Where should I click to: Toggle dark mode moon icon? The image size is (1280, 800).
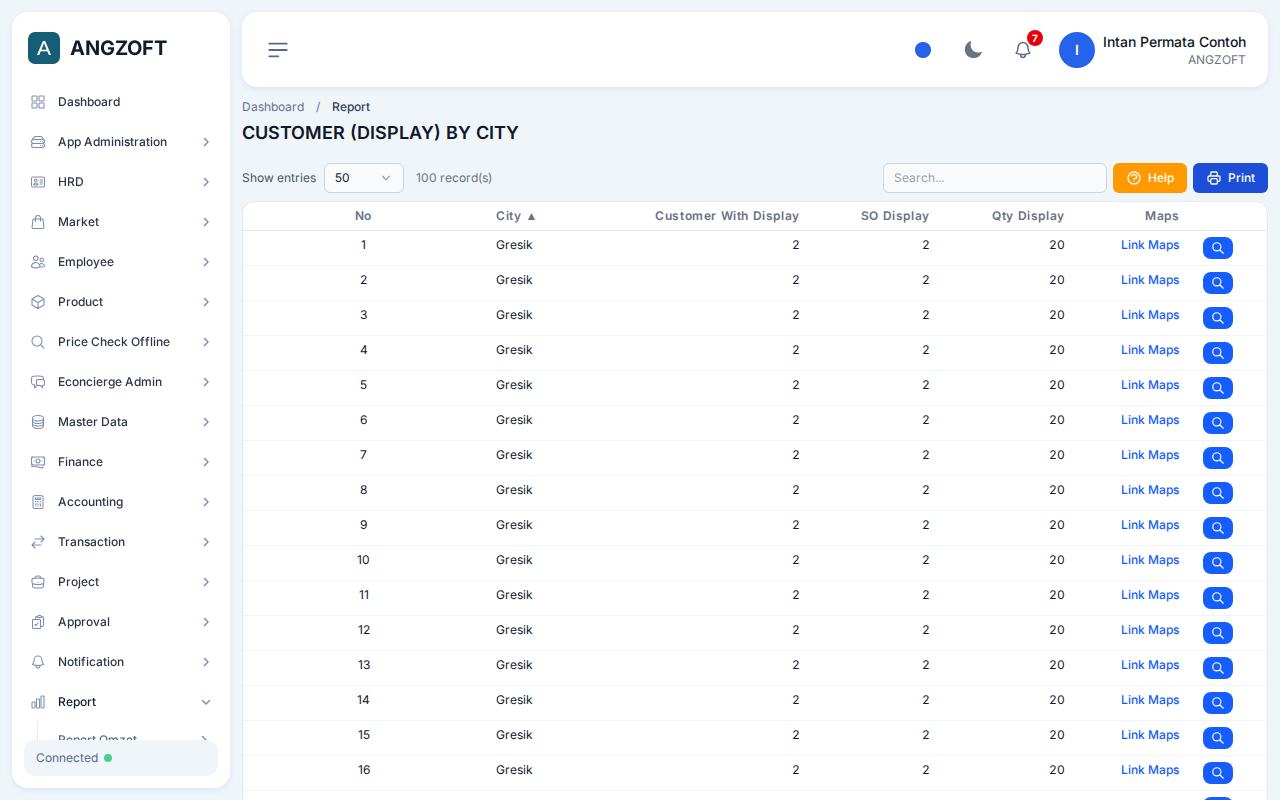tap(973, 50)
